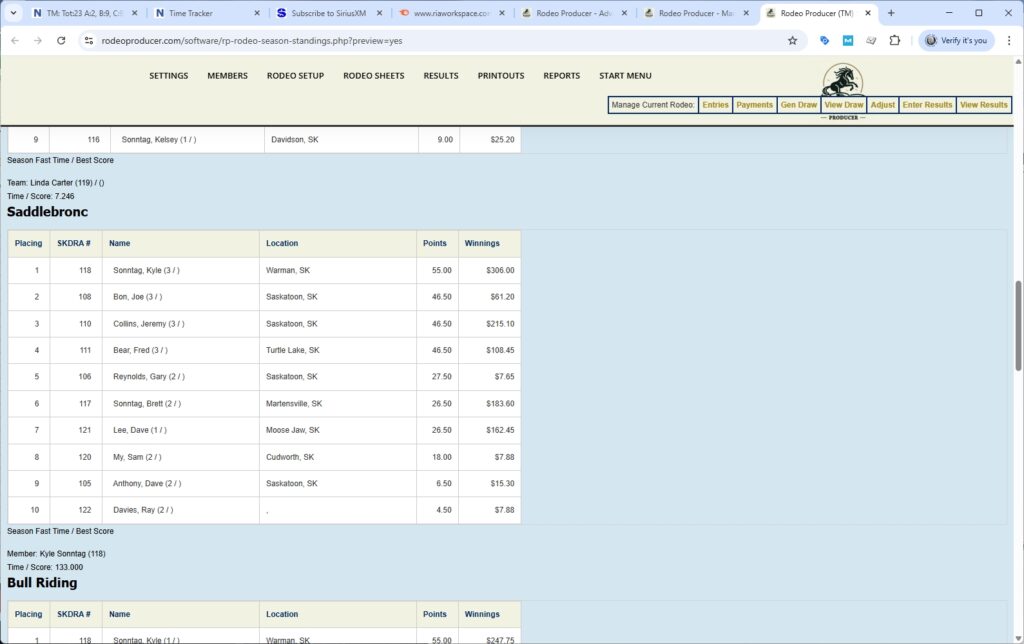
Task: Open the browser Extensions puzzle icon
Action: tap(895, 40)
